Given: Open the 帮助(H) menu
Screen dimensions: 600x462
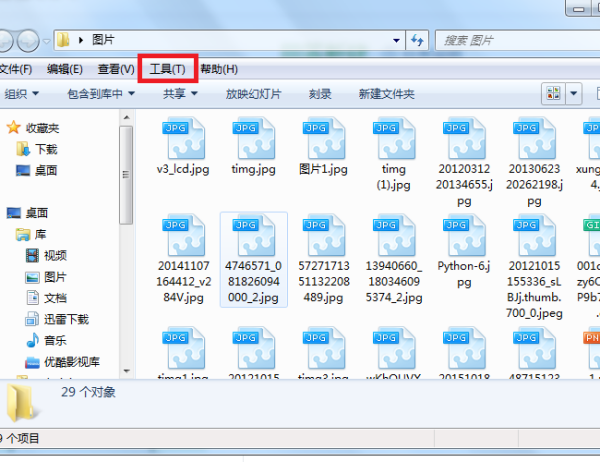Looking at the screenshot, I should tap(219, 69).
